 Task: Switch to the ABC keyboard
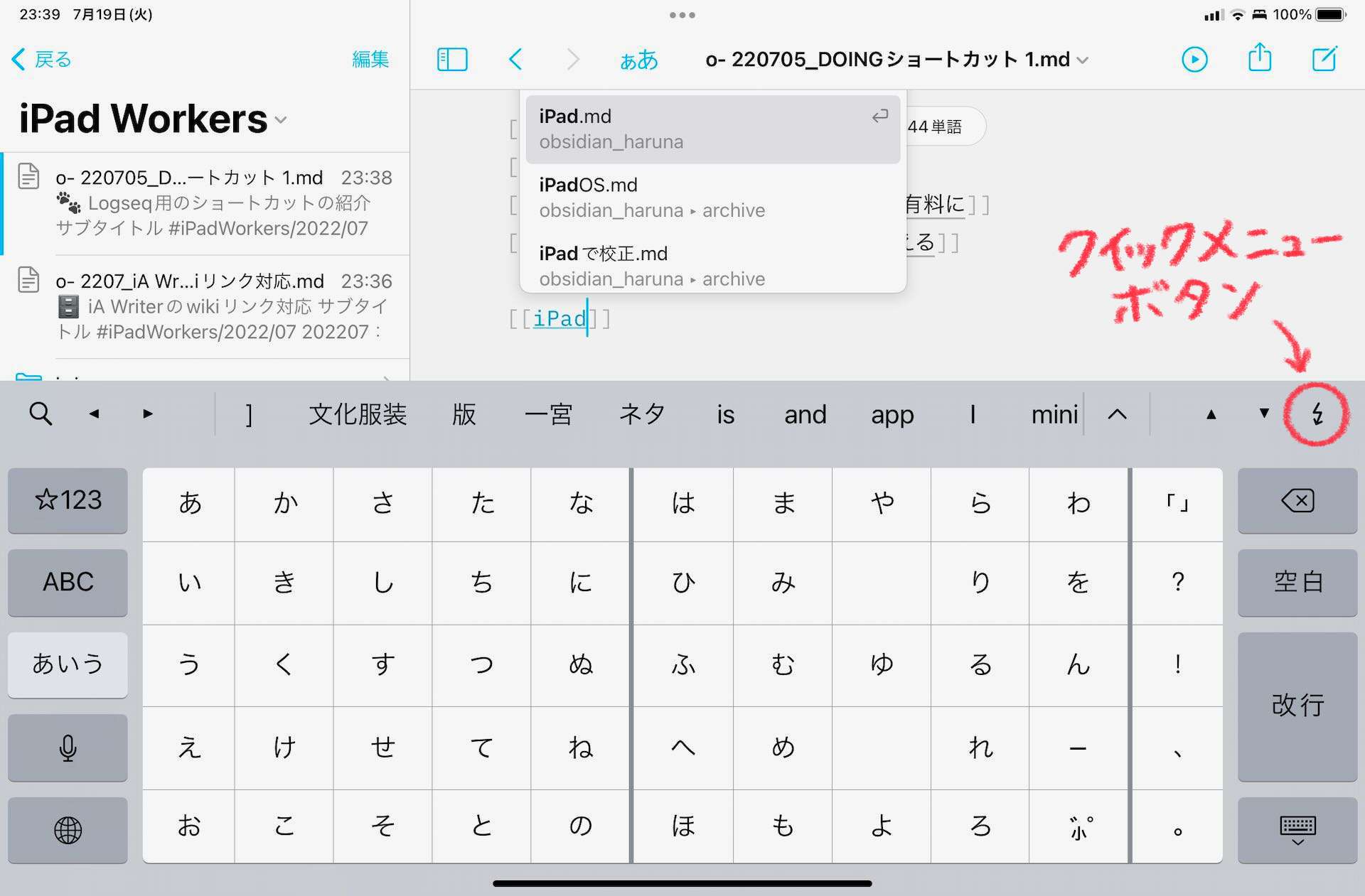(68, 582)
